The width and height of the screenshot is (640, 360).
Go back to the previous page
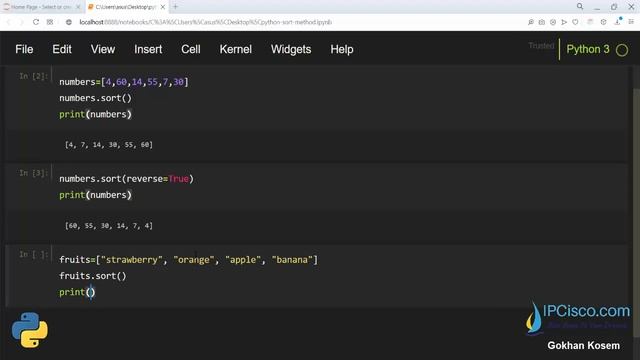click(9, 22)
